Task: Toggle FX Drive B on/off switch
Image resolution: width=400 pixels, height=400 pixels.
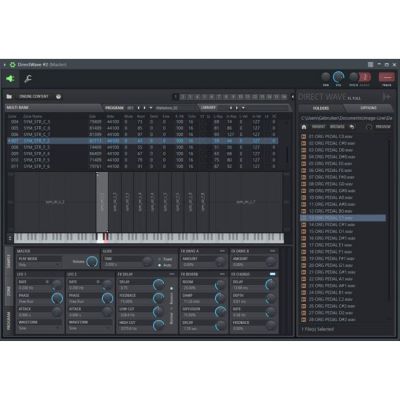Action: pyautogui.click(x=273, y=251)
